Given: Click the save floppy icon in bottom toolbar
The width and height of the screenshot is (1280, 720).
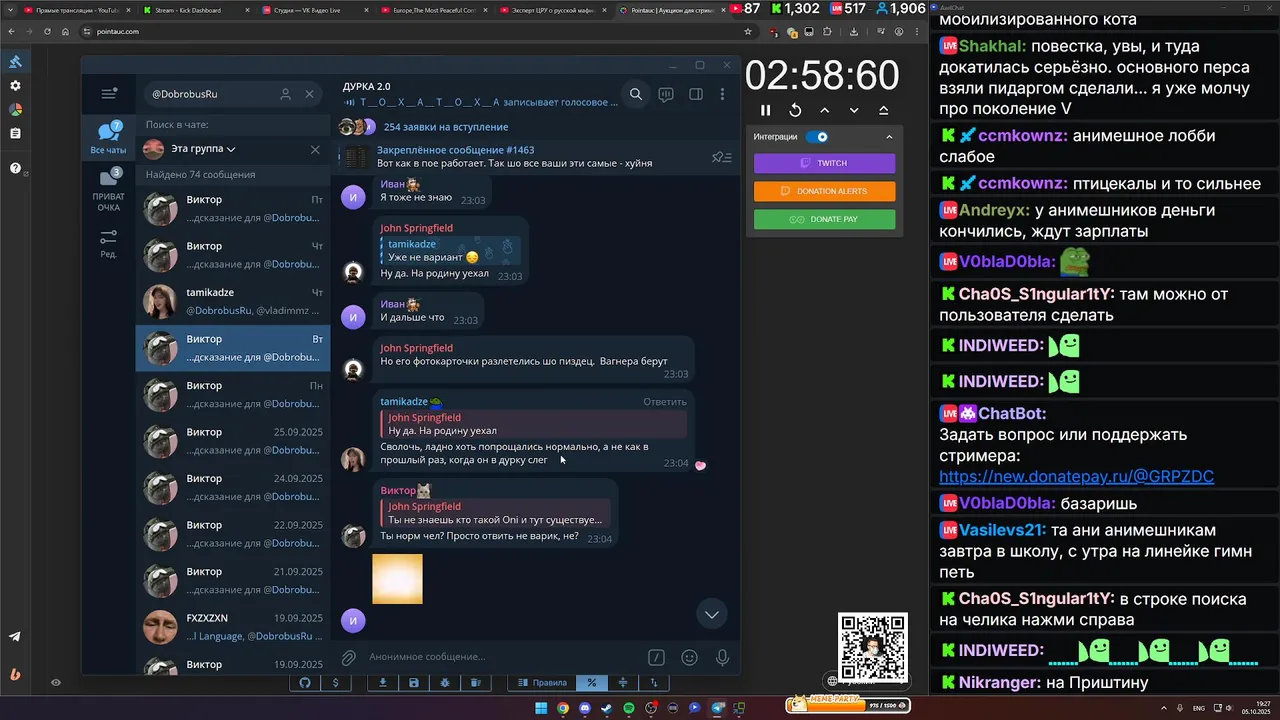Looking at the screenshot, I should [413, 683].
